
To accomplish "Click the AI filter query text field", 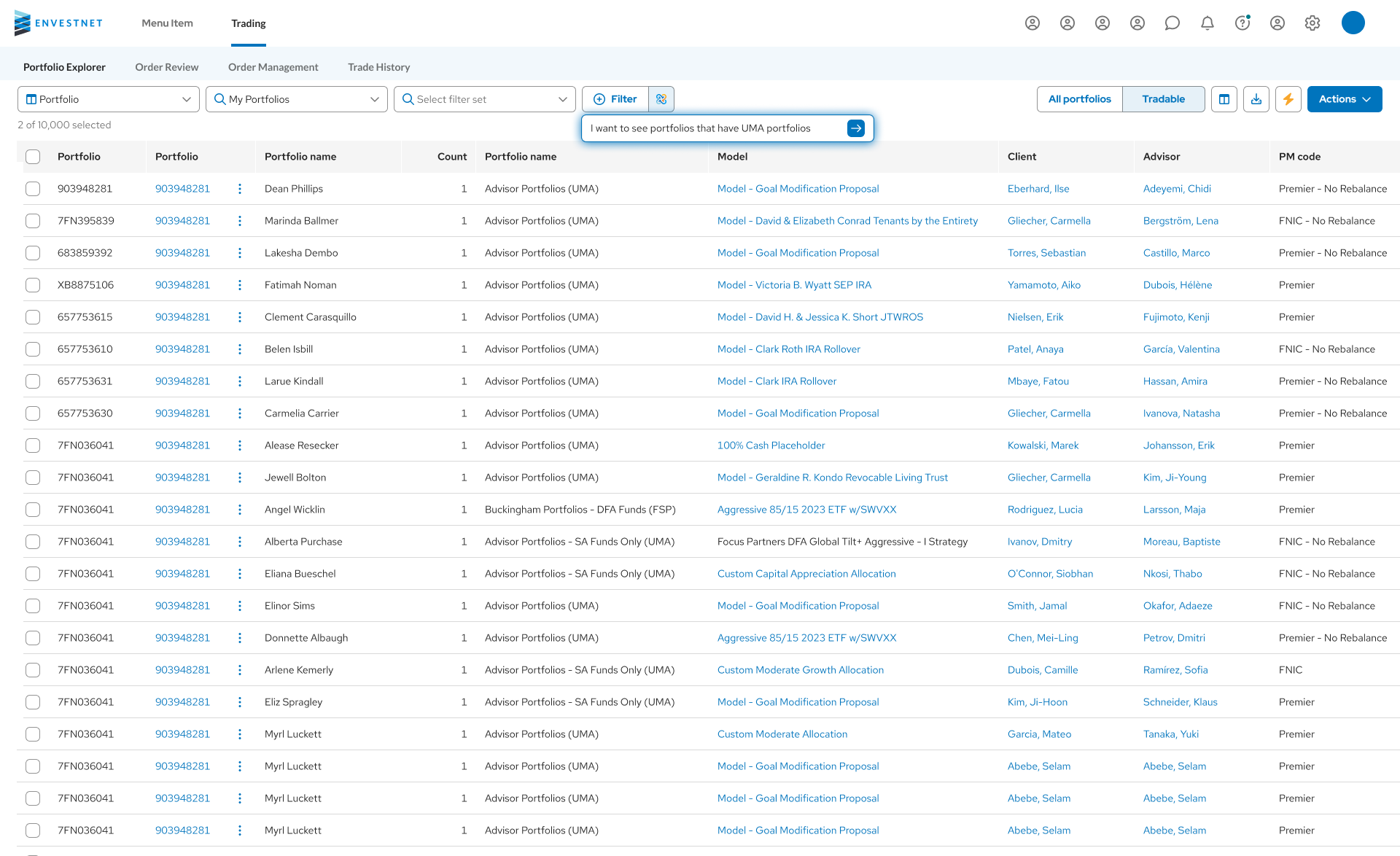I will 715,128.
